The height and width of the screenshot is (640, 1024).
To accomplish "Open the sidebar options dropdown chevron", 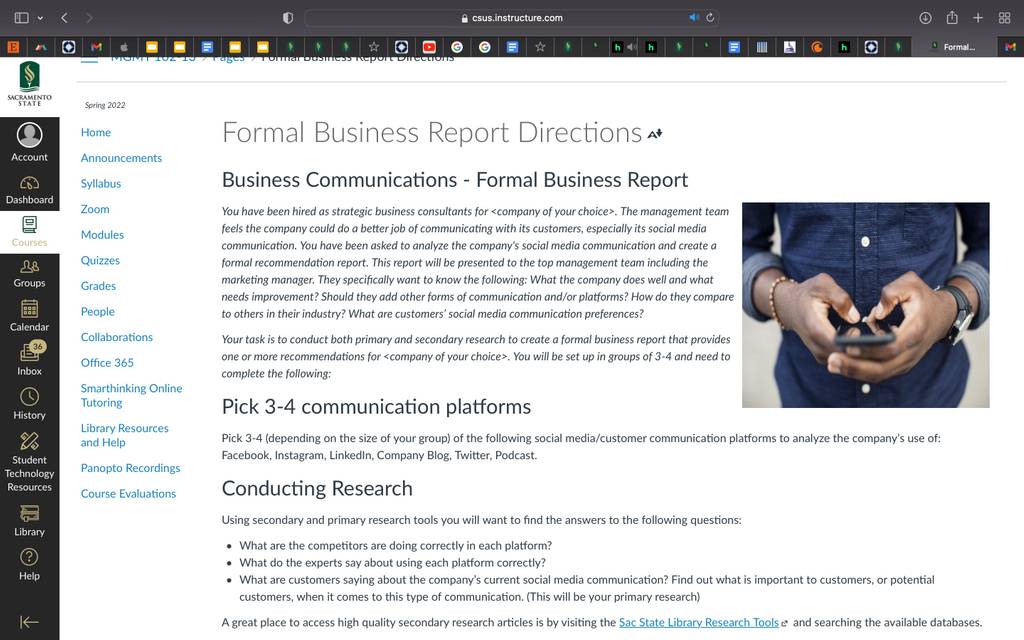I will (40, 18).
